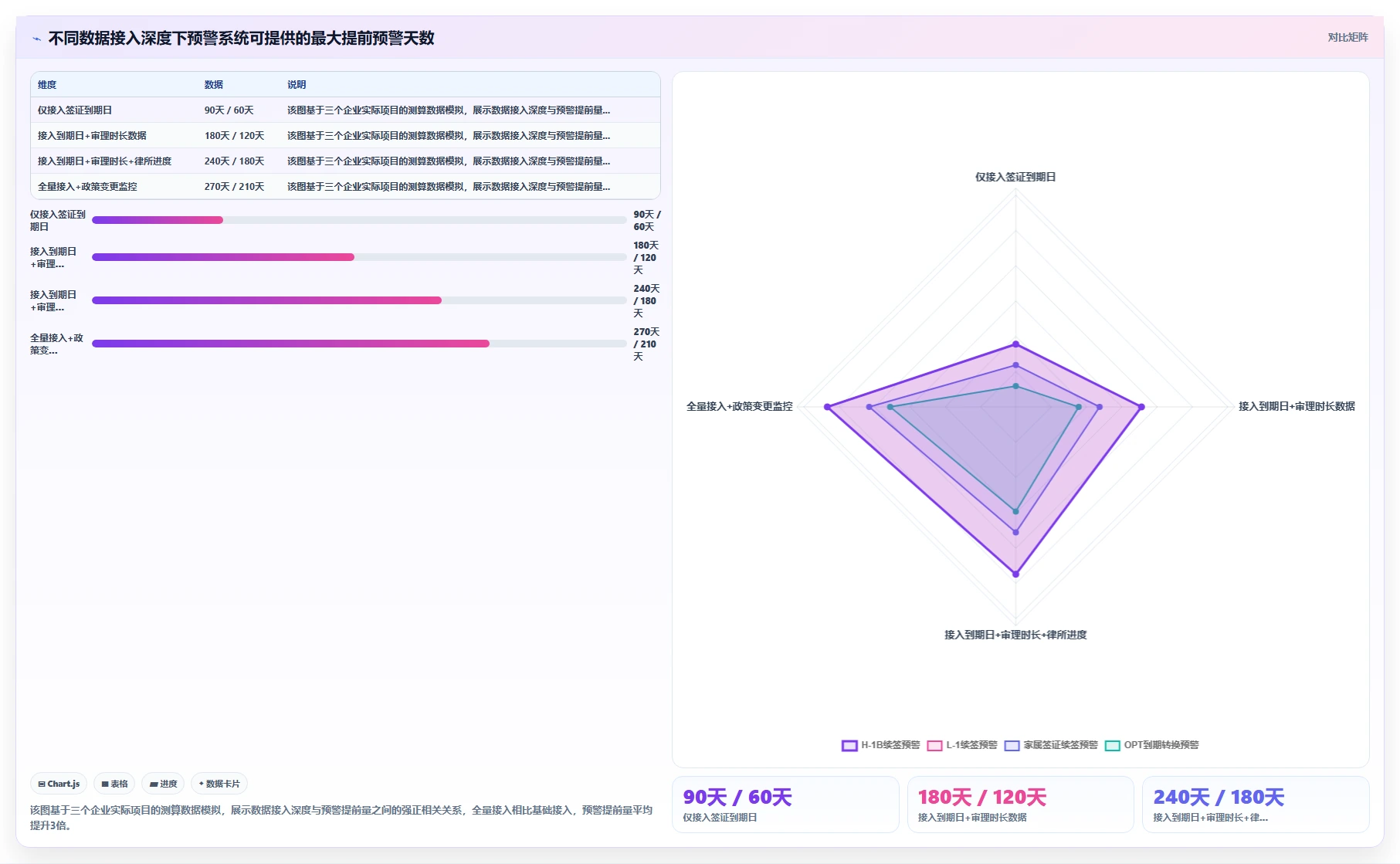Screen dimensions: 1400x864
Task: Toggle the H-1B续签预警 legend item
Action: 881,745
